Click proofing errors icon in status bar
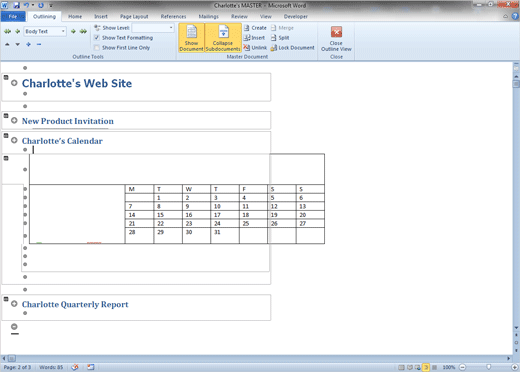The height and width of the screenshot is (372, 520). [x=75, y=367]
